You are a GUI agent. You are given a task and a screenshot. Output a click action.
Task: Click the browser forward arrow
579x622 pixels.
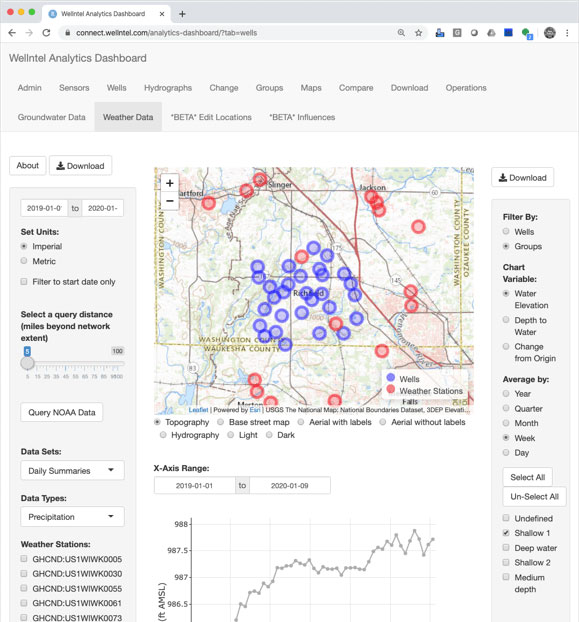pyautogui.click(x=29, y=33)
